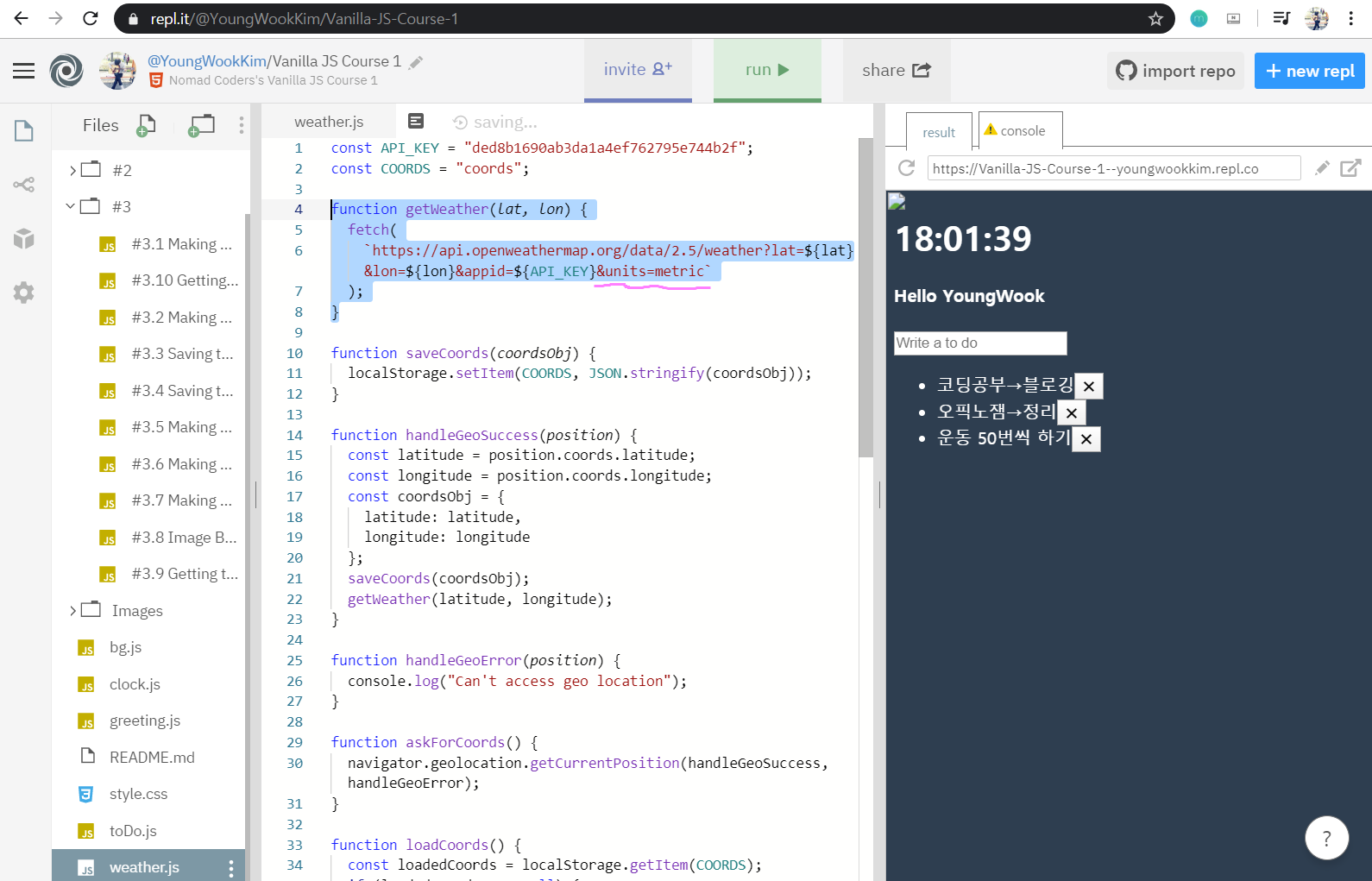Expand the #2 folder
1372x881 pixels.
[73, 170]
